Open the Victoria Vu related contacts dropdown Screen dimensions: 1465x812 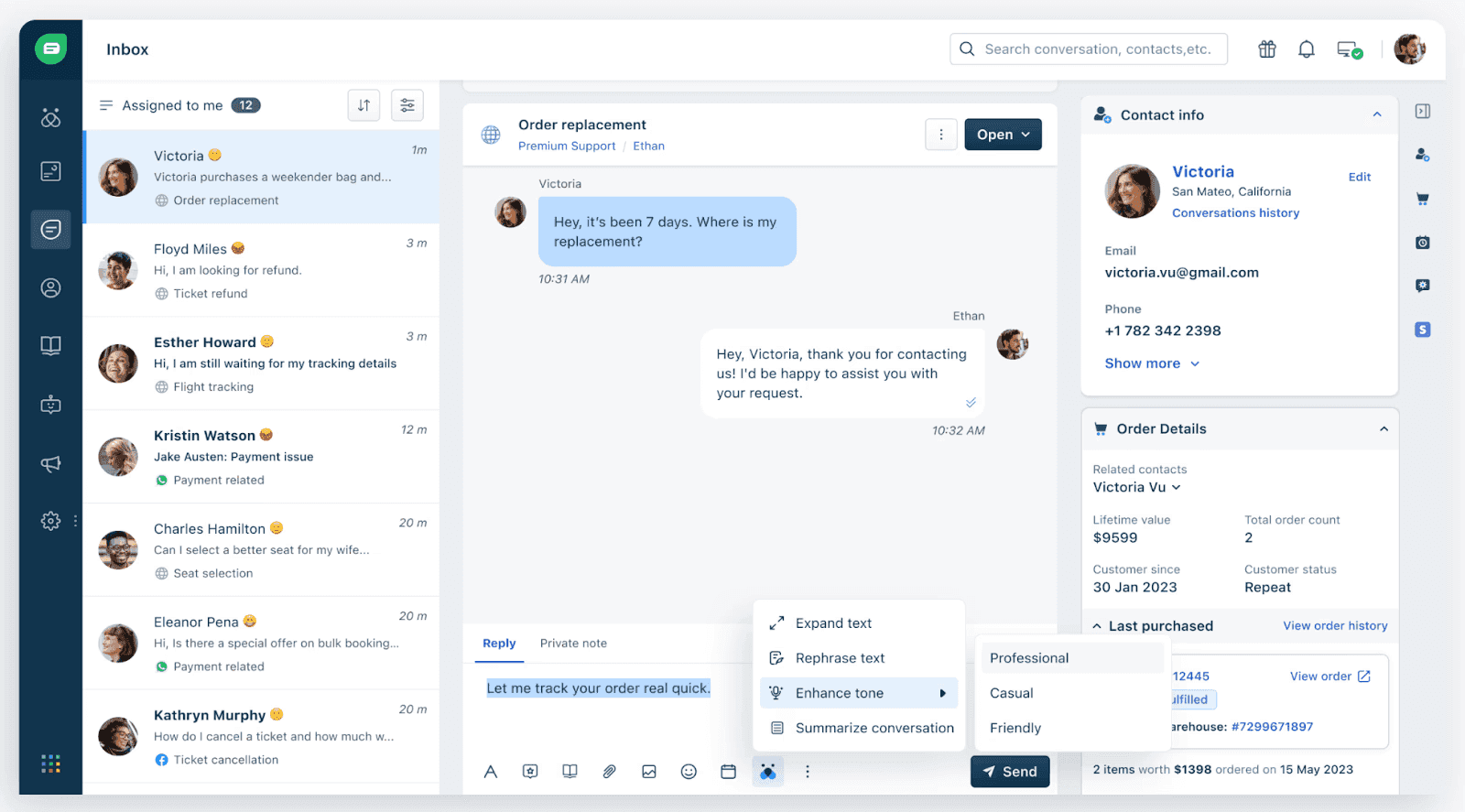point(1137,487)
